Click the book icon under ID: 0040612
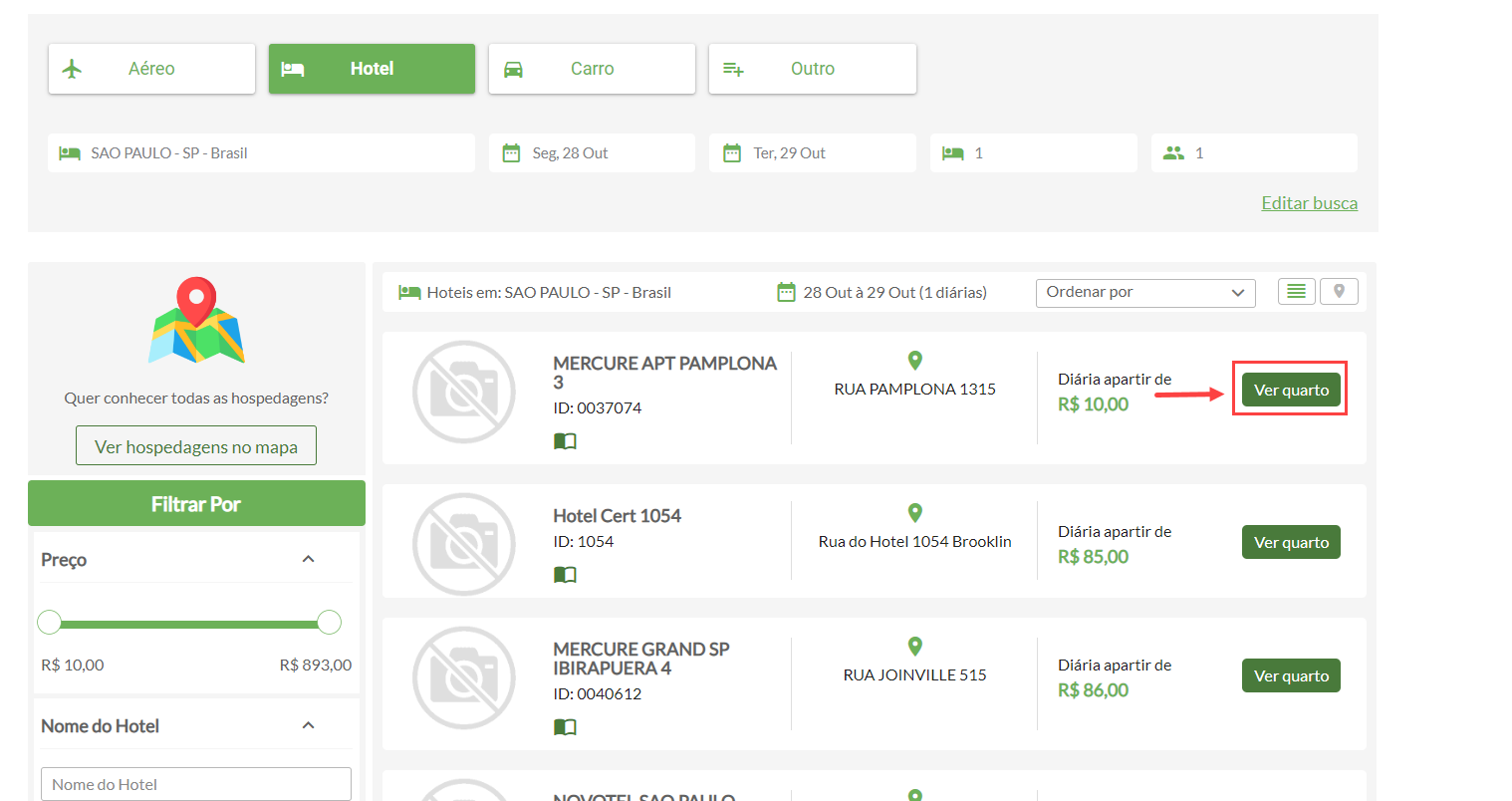 point(565,727)
